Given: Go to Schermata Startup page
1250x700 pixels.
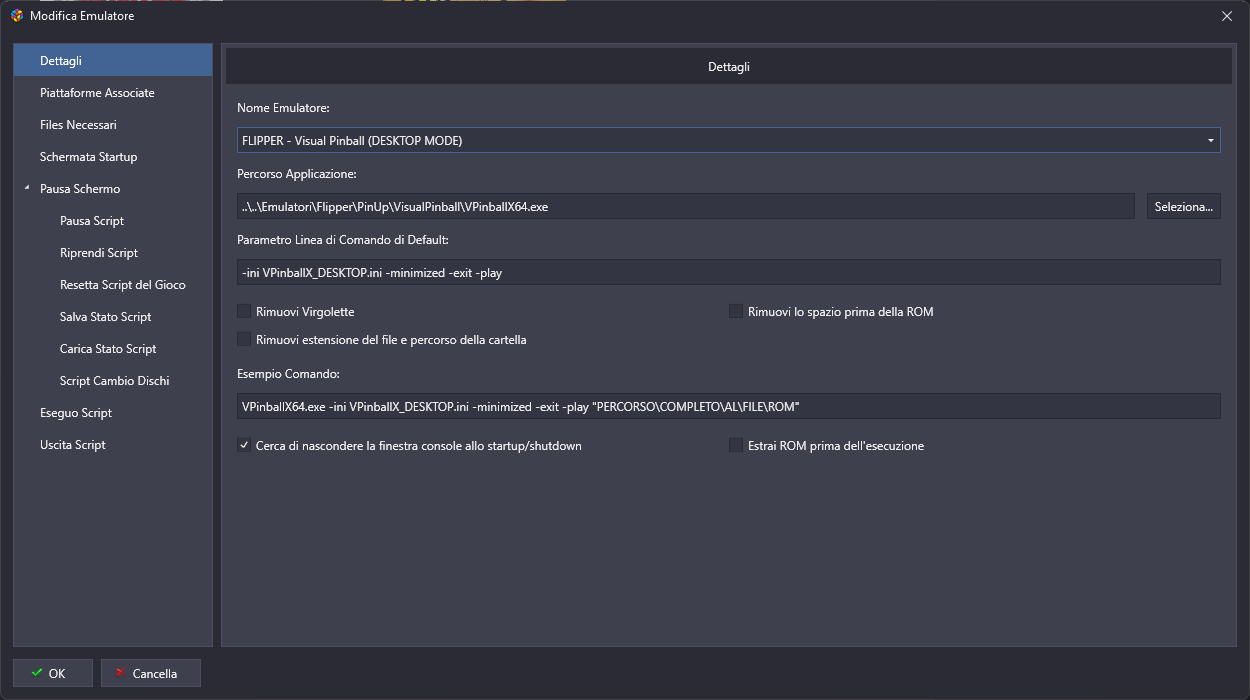Looking at the screenshot, I should pos(88,157).
